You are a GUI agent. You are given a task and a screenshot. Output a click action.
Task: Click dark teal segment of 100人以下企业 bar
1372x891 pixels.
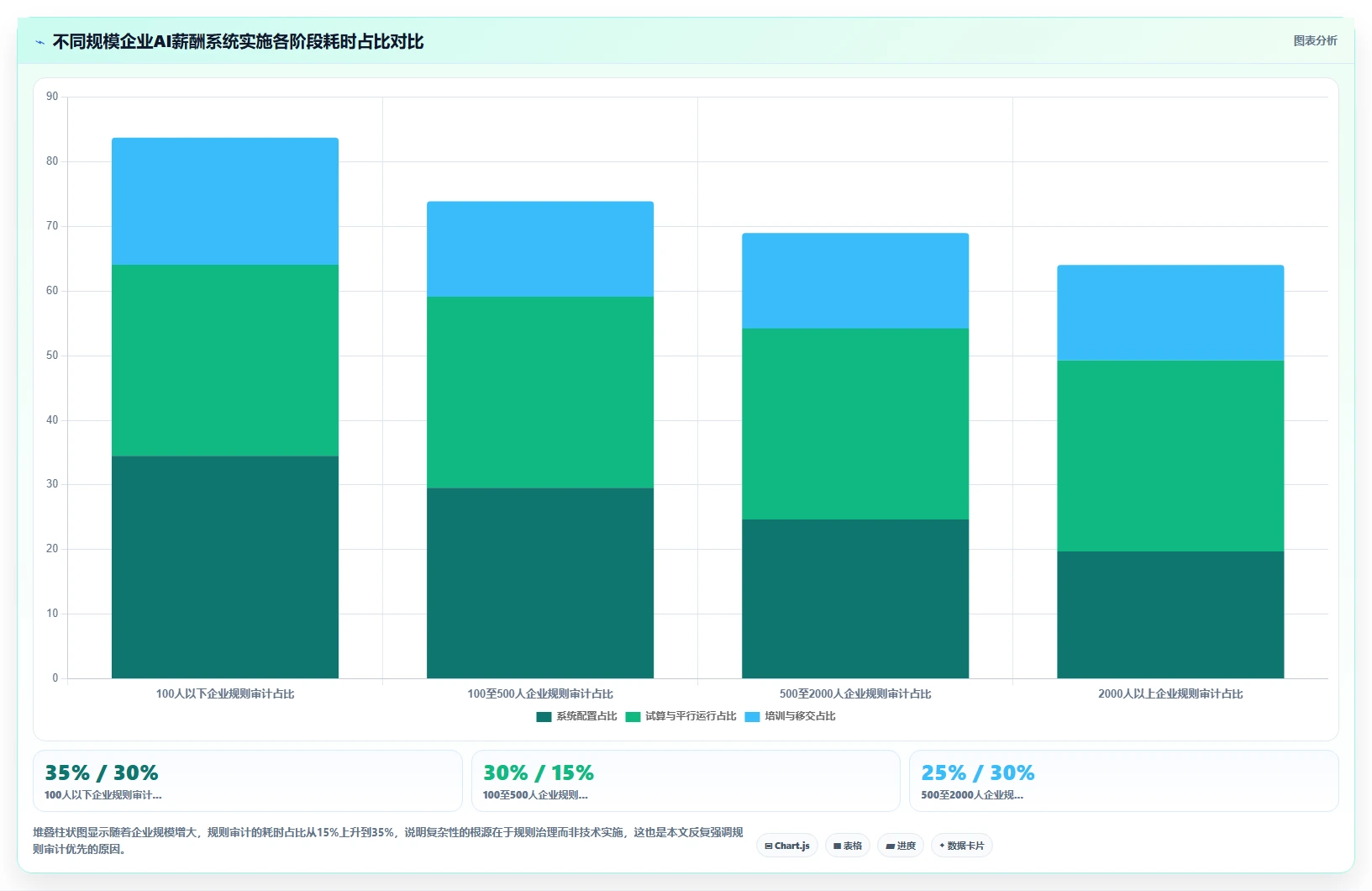tap(225, 567)
